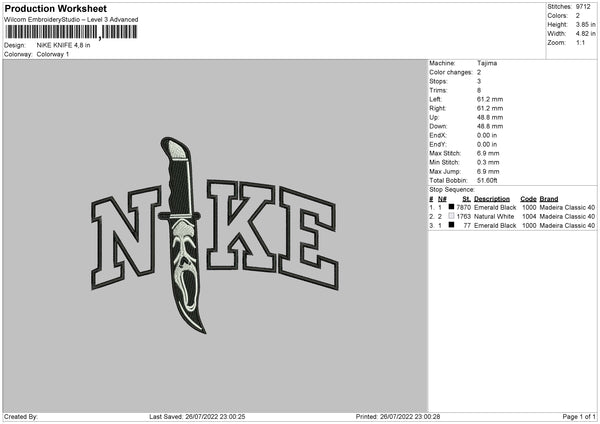Click the stitches count 9712
Viewport: 600px width, 424px height.
[x=583, y=7]
